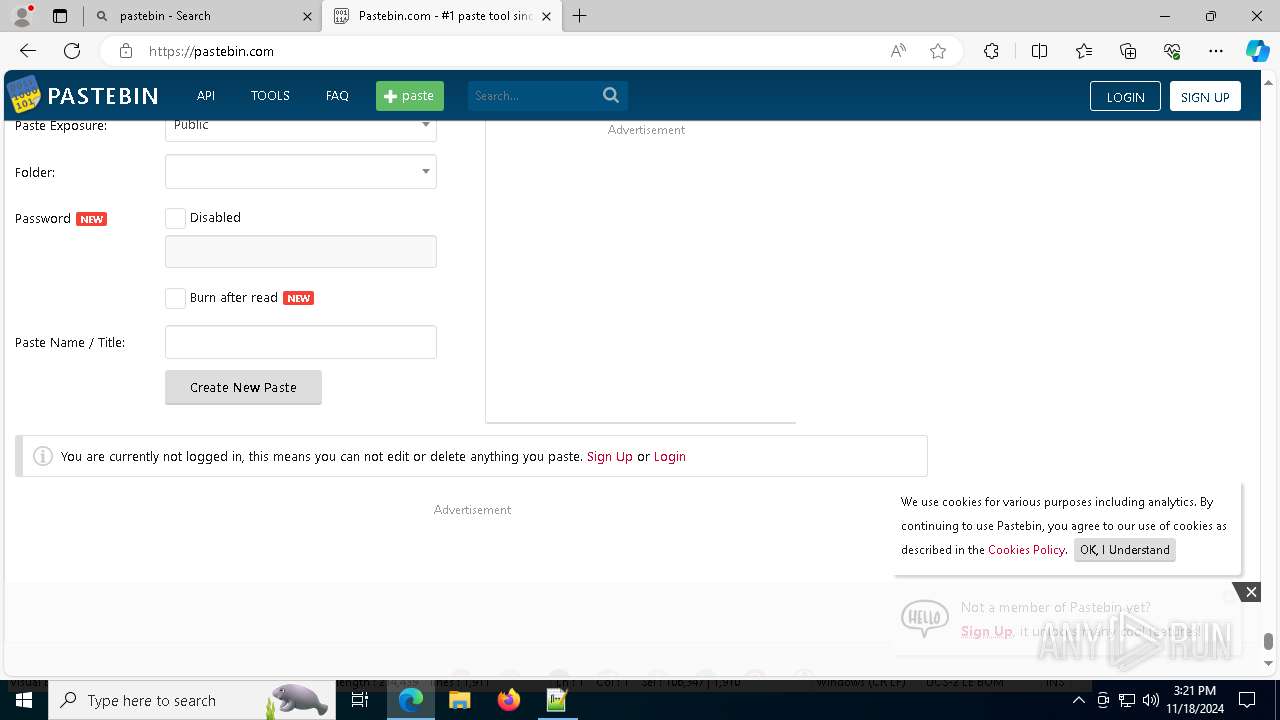
Task: Launch the Copilot sidebar icon
Action: tap(1257, 51)
